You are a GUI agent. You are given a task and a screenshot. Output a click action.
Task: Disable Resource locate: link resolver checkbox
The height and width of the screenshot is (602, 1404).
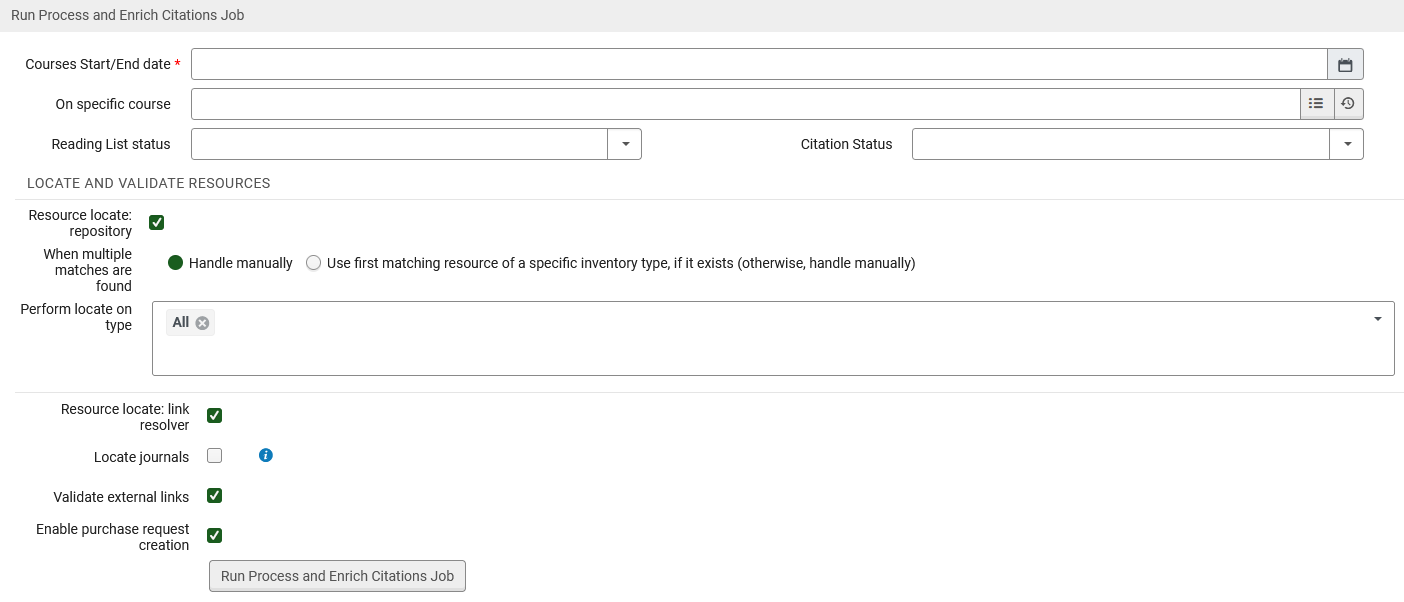click(x=214, y=416)
